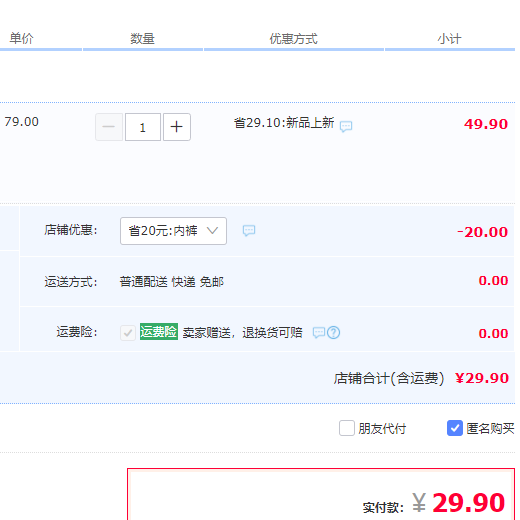This screenshot has width=520, height=520.
Task: Click the comment icon next to 店铺优惠 dropdown
Action: pos(249,230)
